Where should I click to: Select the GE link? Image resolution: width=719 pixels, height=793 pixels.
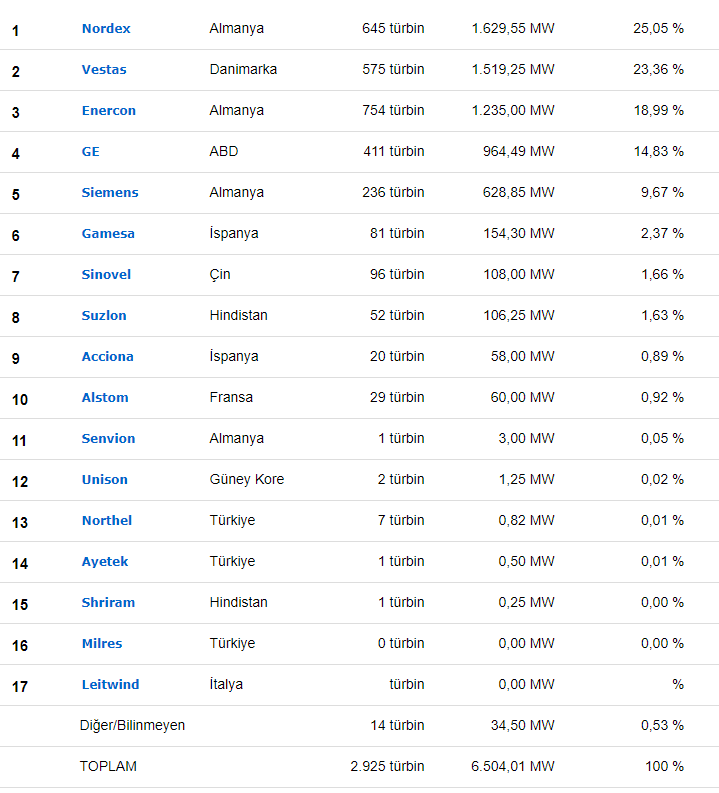[x=91, y=152]
